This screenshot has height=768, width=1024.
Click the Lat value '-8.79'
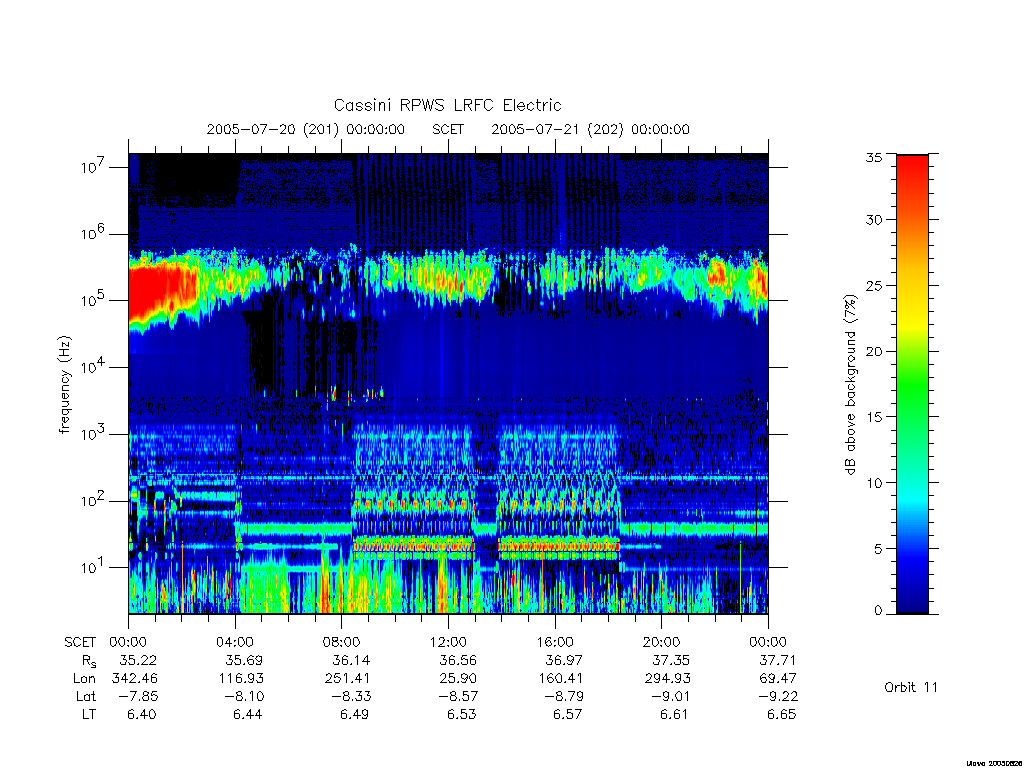pyautogui.click(x=564, y=696)
